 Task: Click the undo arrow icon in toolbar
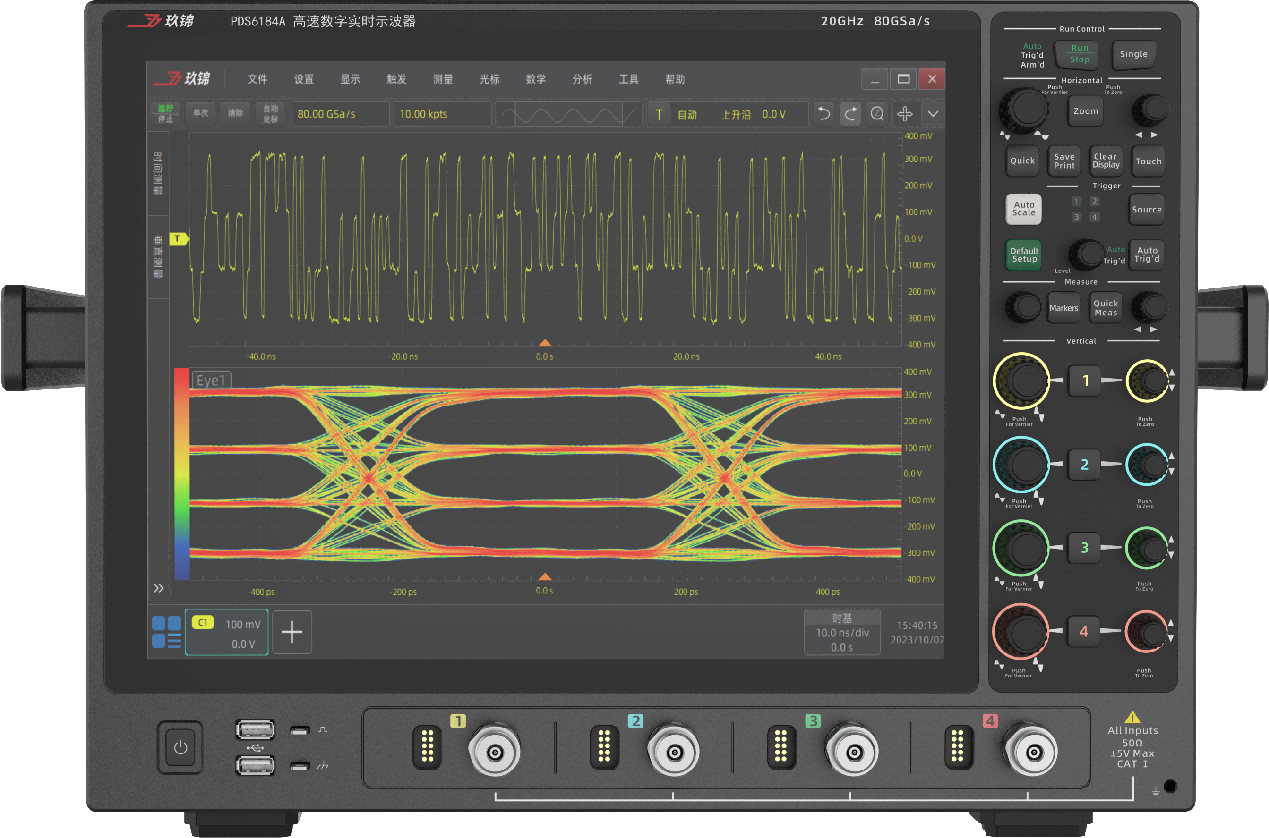824,114
